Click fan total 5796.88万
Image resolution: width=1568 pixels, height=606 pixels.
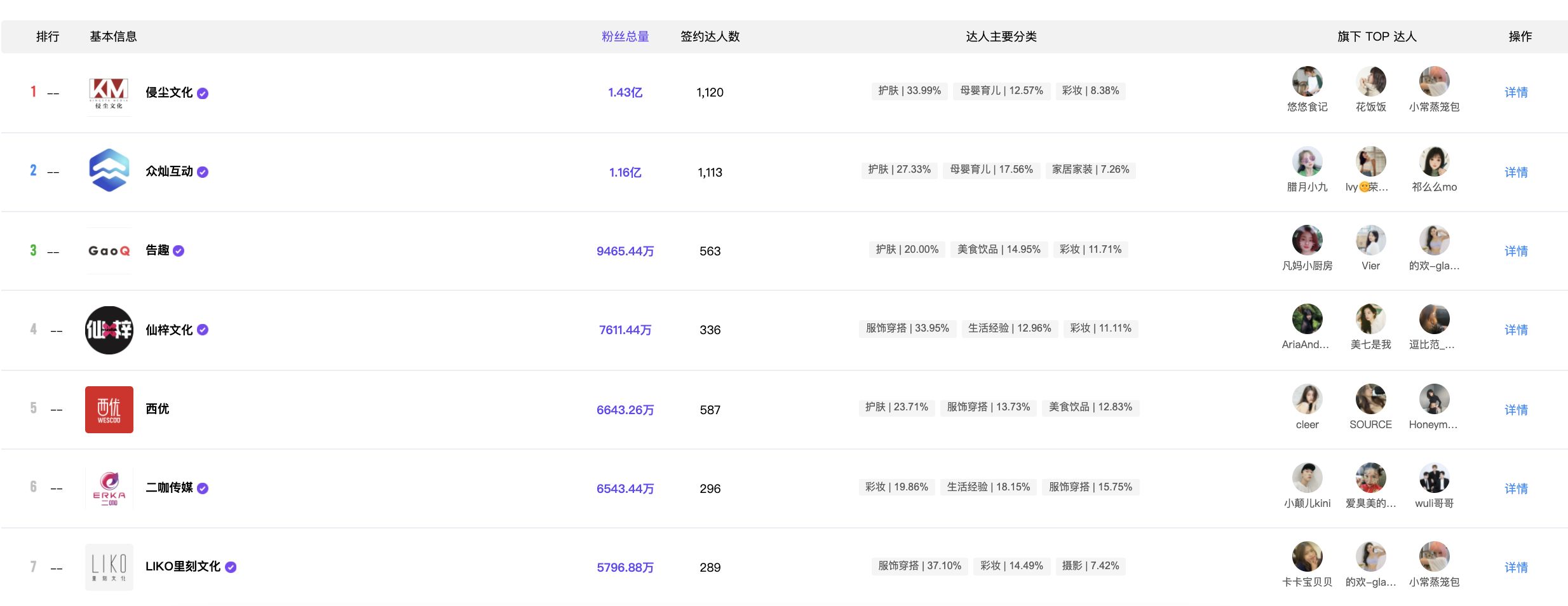pyautogui.click(x=625, y=568)
